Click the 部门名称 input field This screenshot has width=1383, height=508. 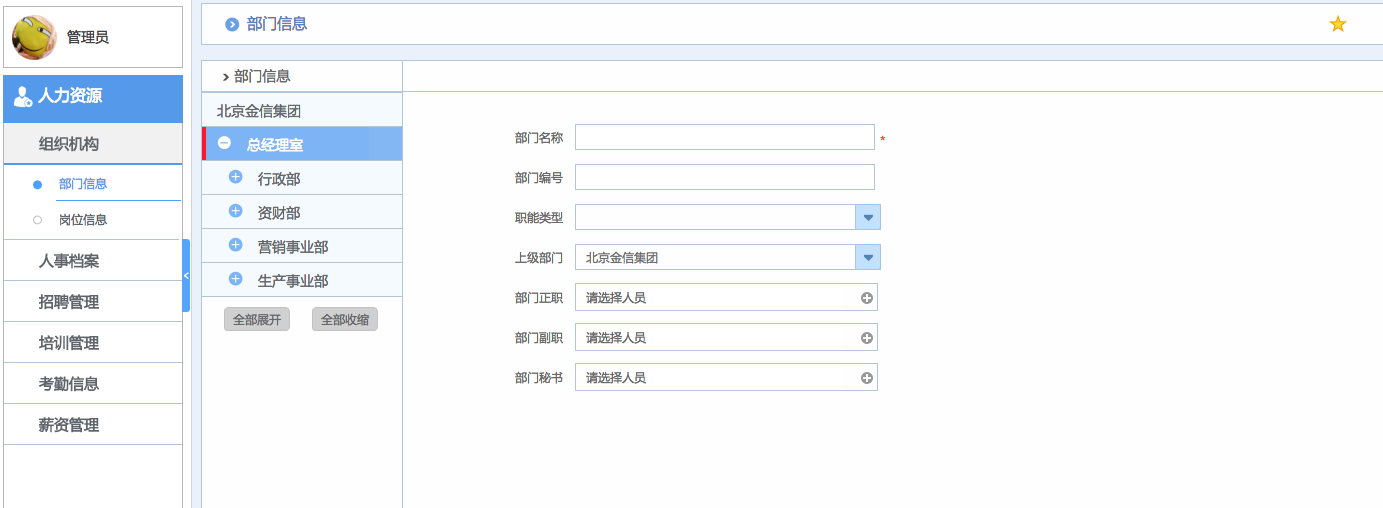(x=724, y=137)
